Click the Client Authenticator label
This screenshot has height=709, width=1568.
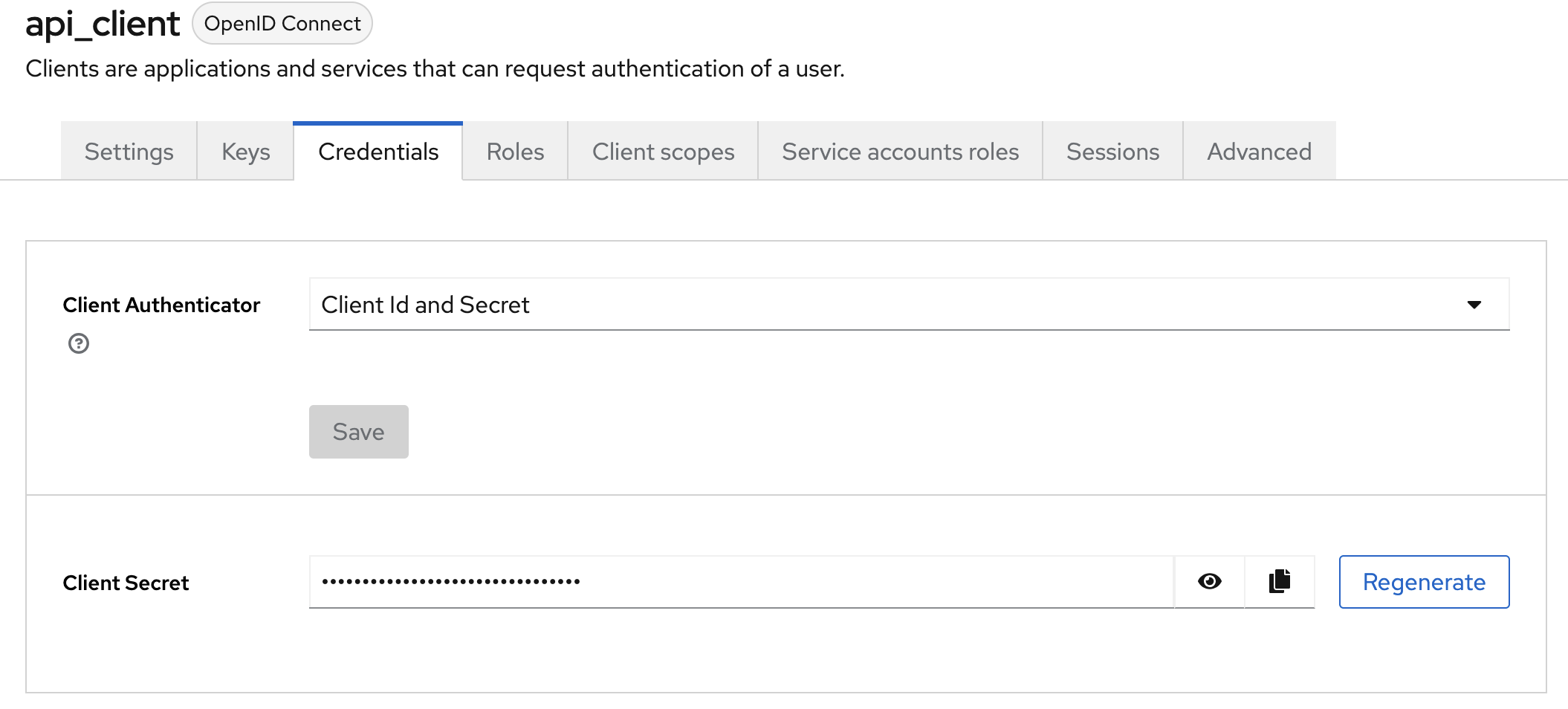[161, 305]
